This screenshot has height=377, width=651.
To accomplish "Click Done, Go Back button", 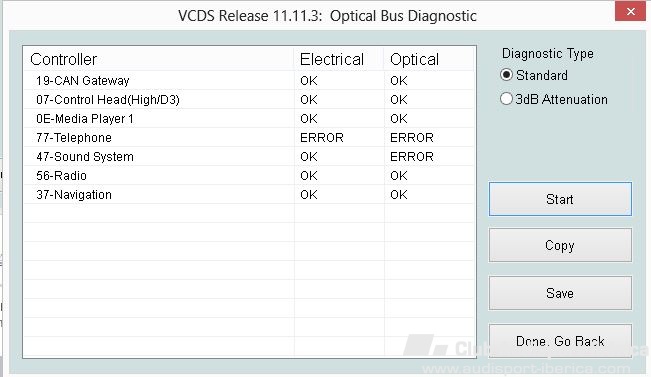I will click(560, 341).
